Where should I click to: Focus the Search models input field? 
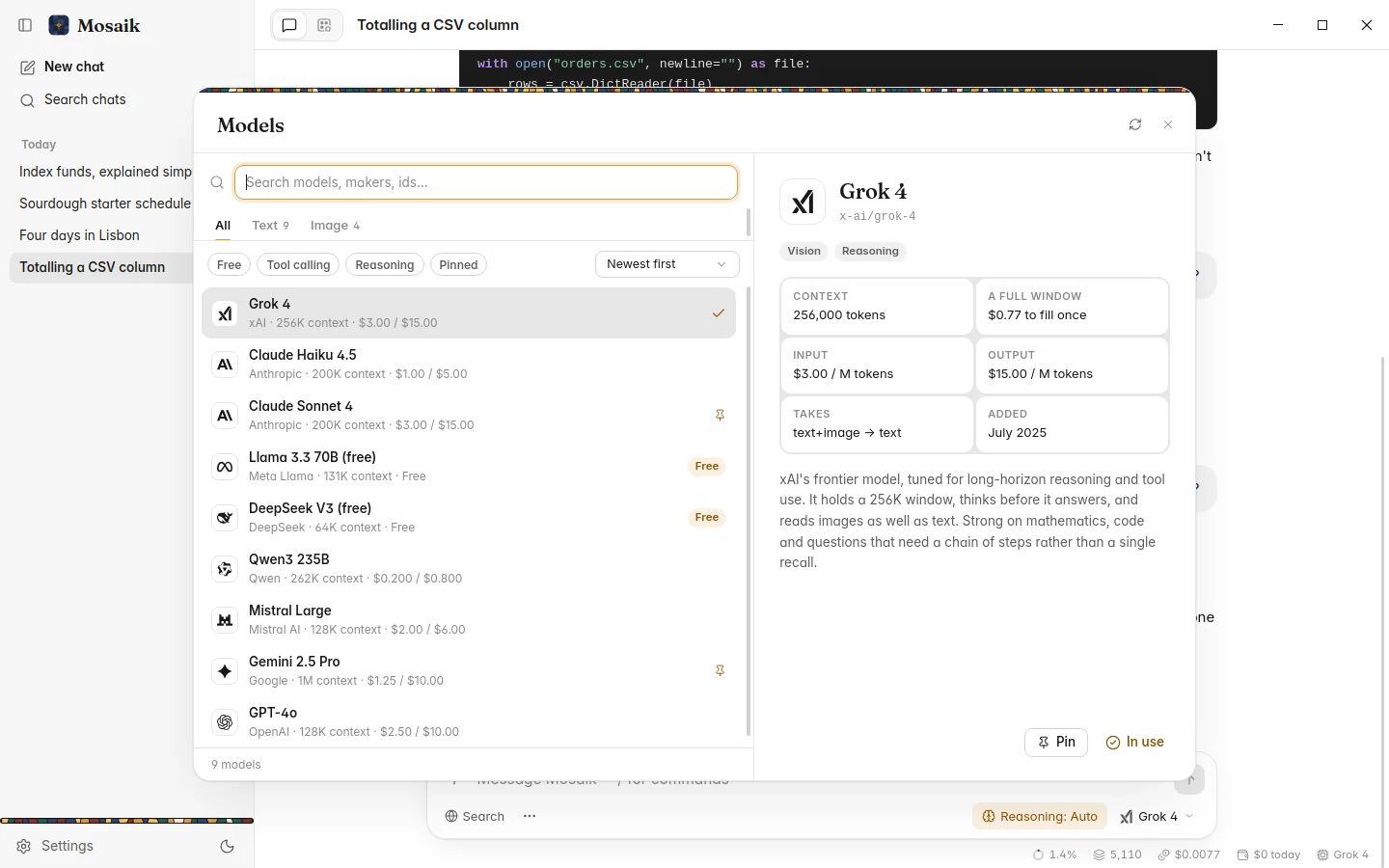pyautogui.click(x=486, y=182)
